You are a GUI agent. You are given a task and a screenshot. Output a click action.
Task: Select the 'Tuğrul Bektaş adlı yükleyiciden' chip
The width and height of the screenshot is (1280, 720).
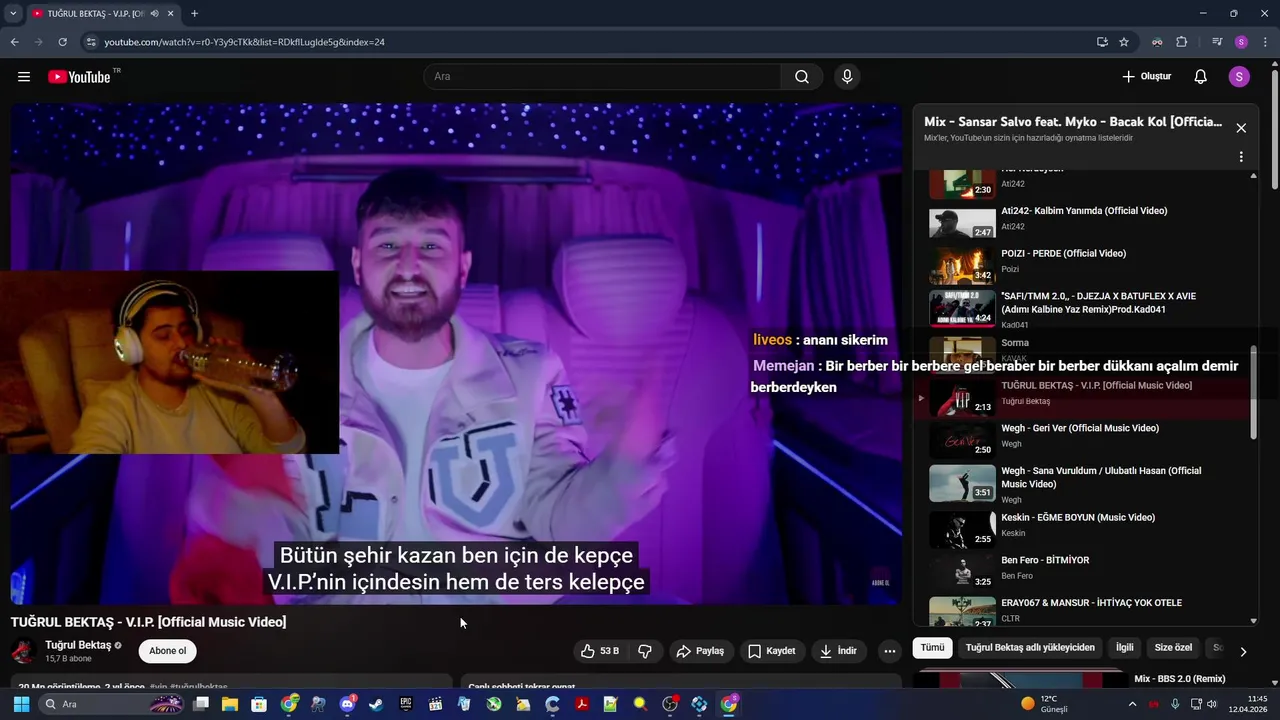click(1030, 648)
